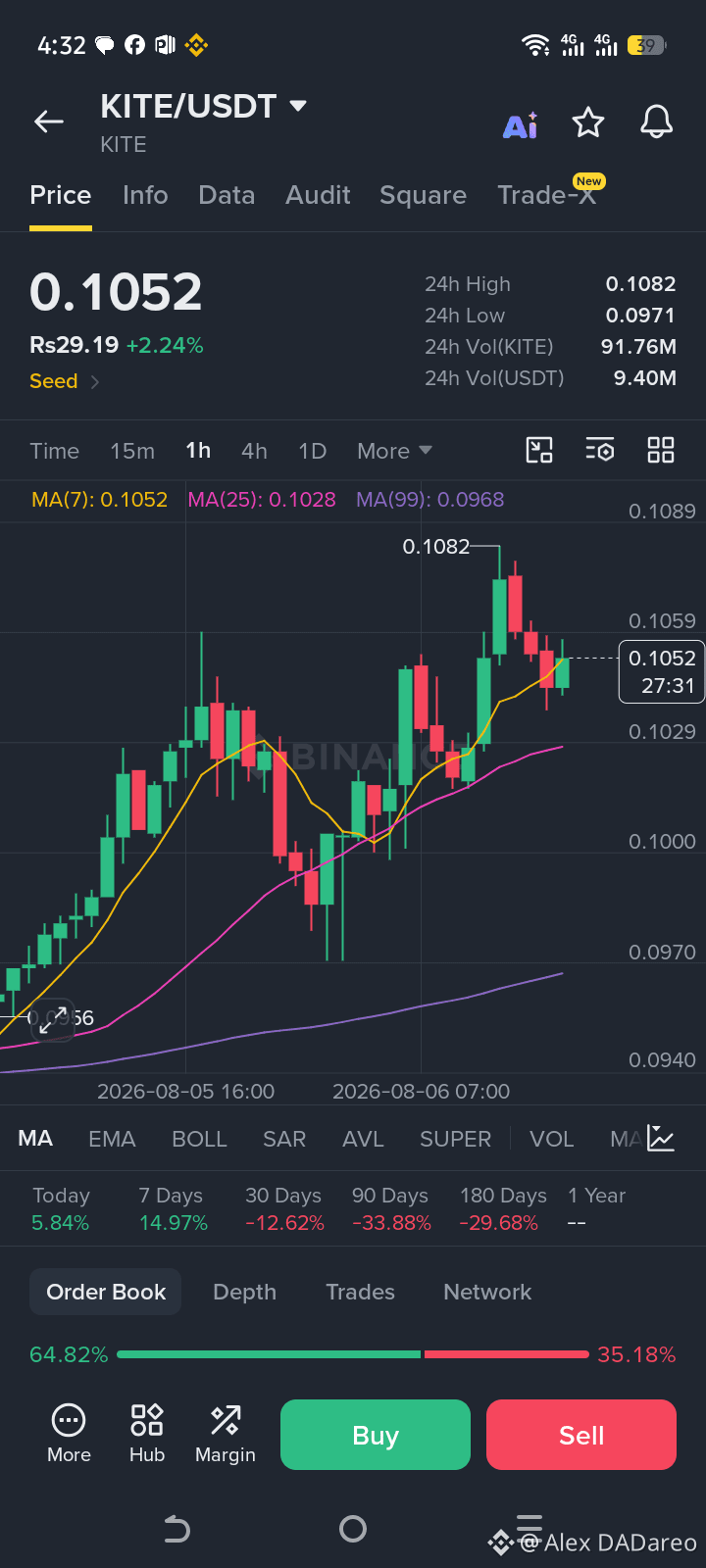706x1568 pixels.
Task: Tap the 7 Days 14.97% performance
Action: (173, 1208)
